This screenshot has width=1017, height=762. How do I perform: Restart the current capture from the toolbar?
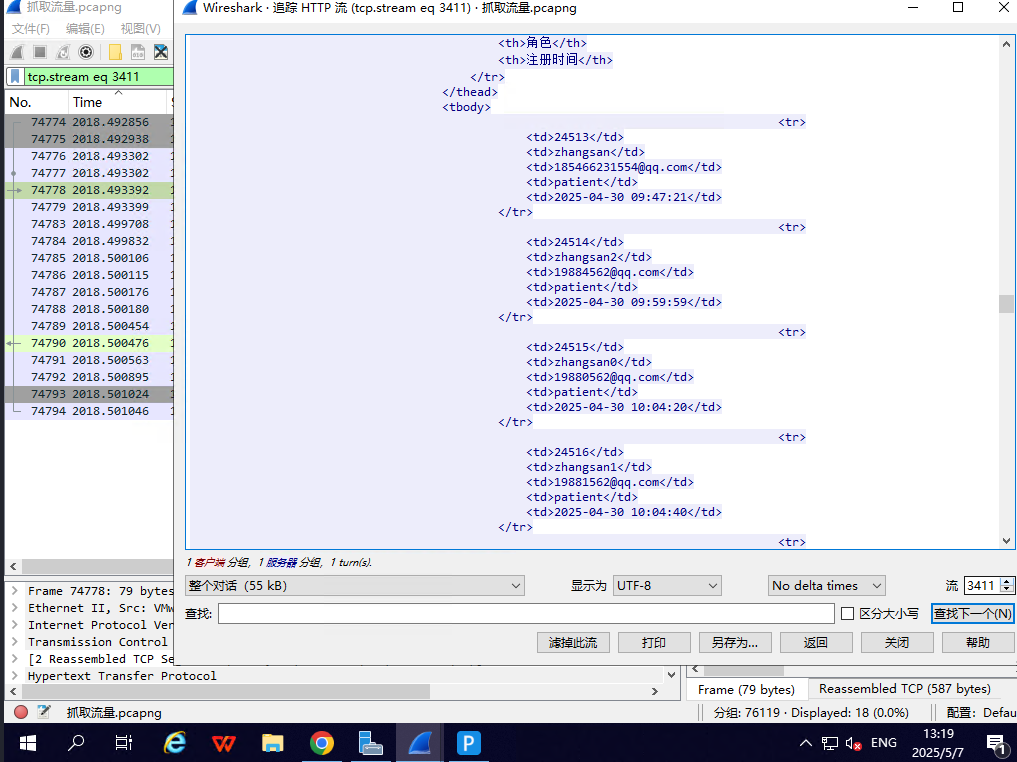[x=63, y=52]
